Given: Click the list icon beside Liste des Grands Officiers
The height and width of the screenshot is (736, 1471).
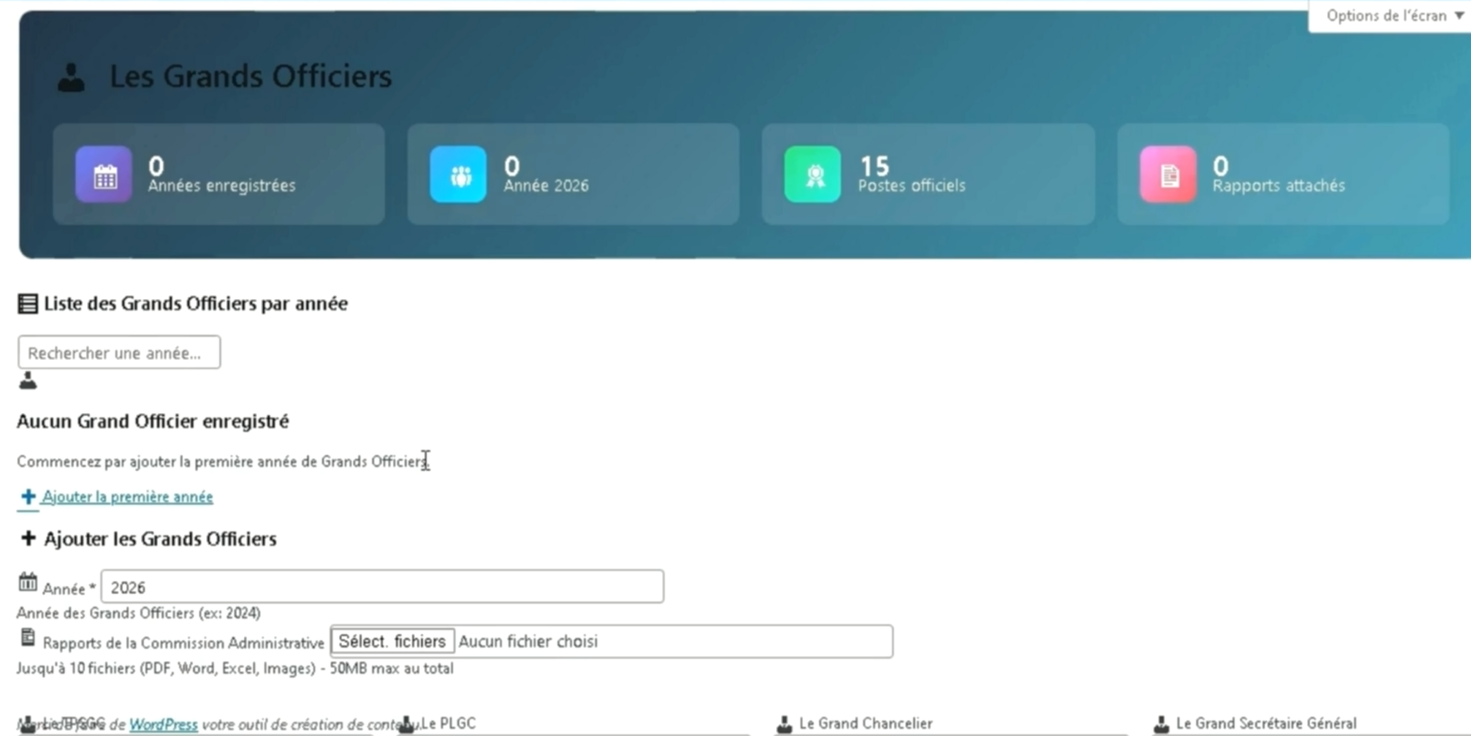Looking at the screenshot, I should tap(28, 304).
